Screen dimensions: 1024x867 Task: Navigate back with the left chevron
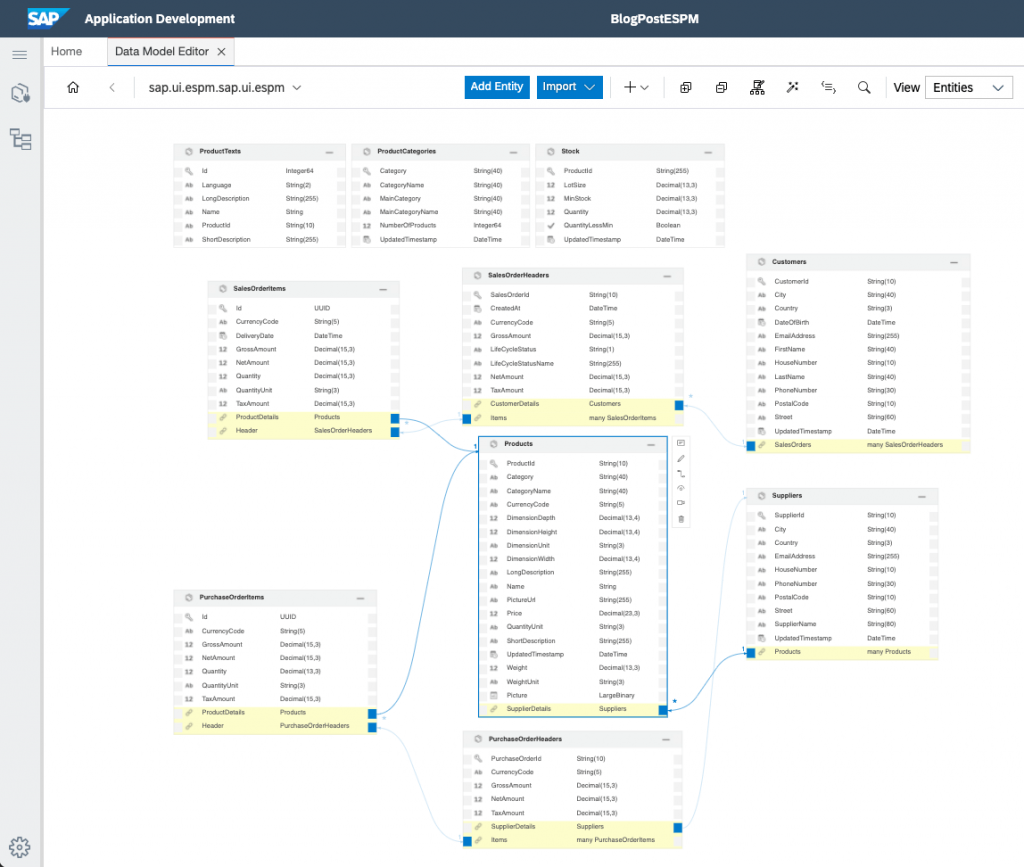(x=112, y=87)
